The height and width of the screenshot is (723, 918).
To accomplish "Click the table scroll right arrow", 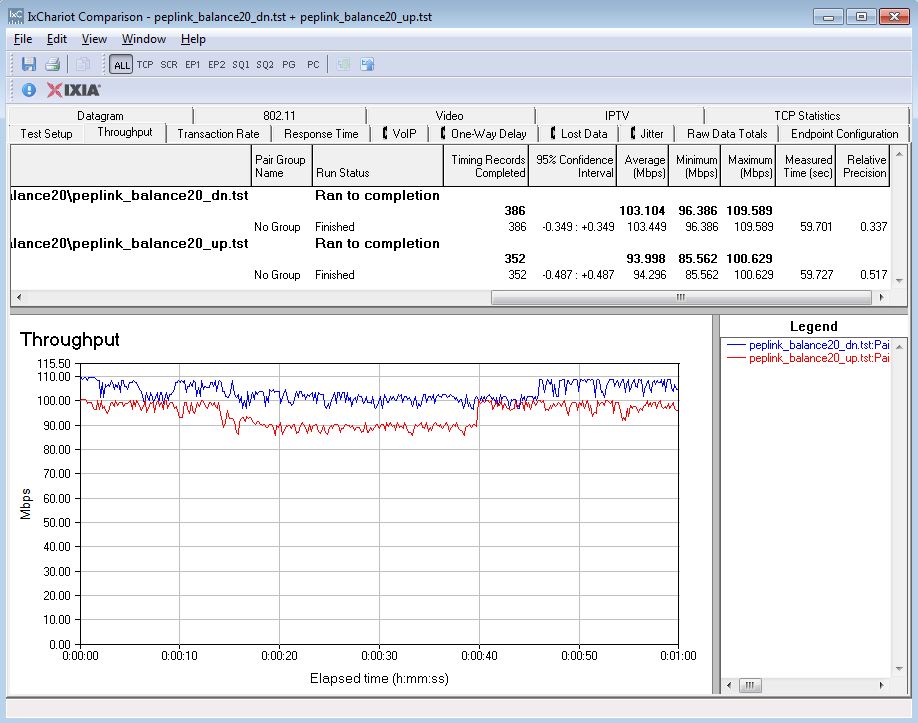I will [x=882, y=297].
